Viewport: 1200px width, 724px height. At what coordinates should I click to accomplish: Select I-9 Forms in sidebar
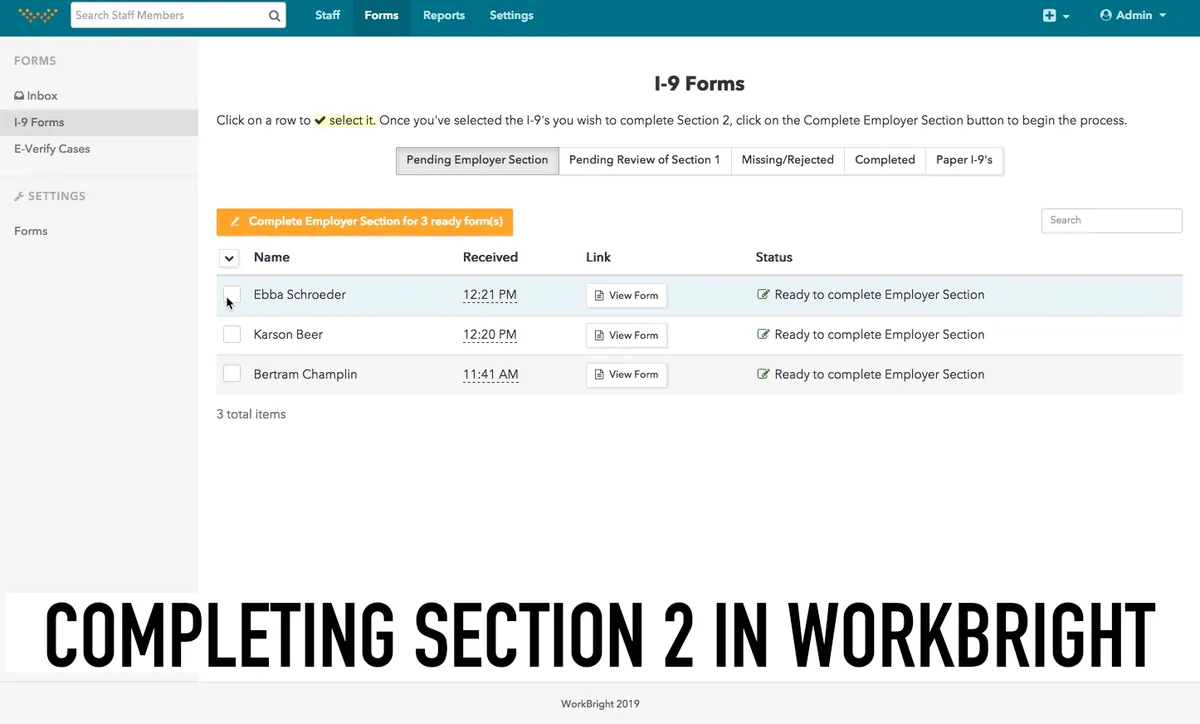pyautogui.click(x=99, y=122)
